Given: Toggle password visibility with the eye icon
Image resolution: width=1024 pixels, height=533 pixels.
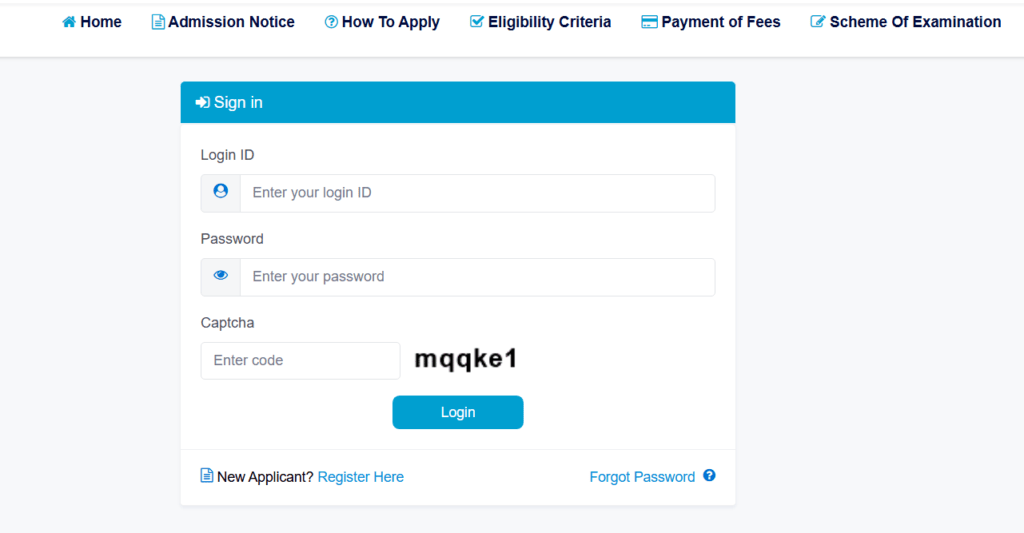Looking at the screenshot, I should 221,276.
